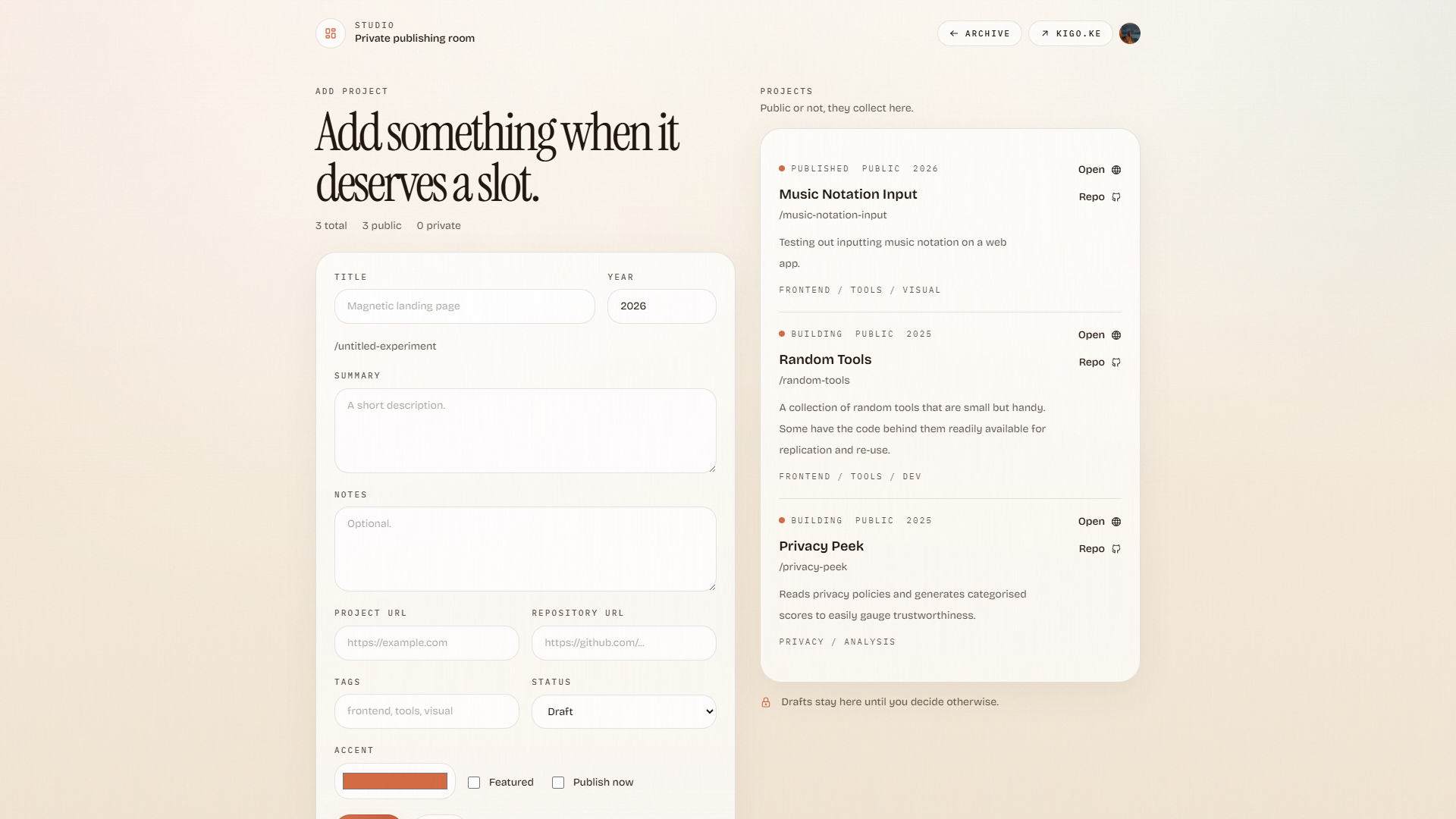
Task: Enable the Featured checkbox
Action: (474, 783)
